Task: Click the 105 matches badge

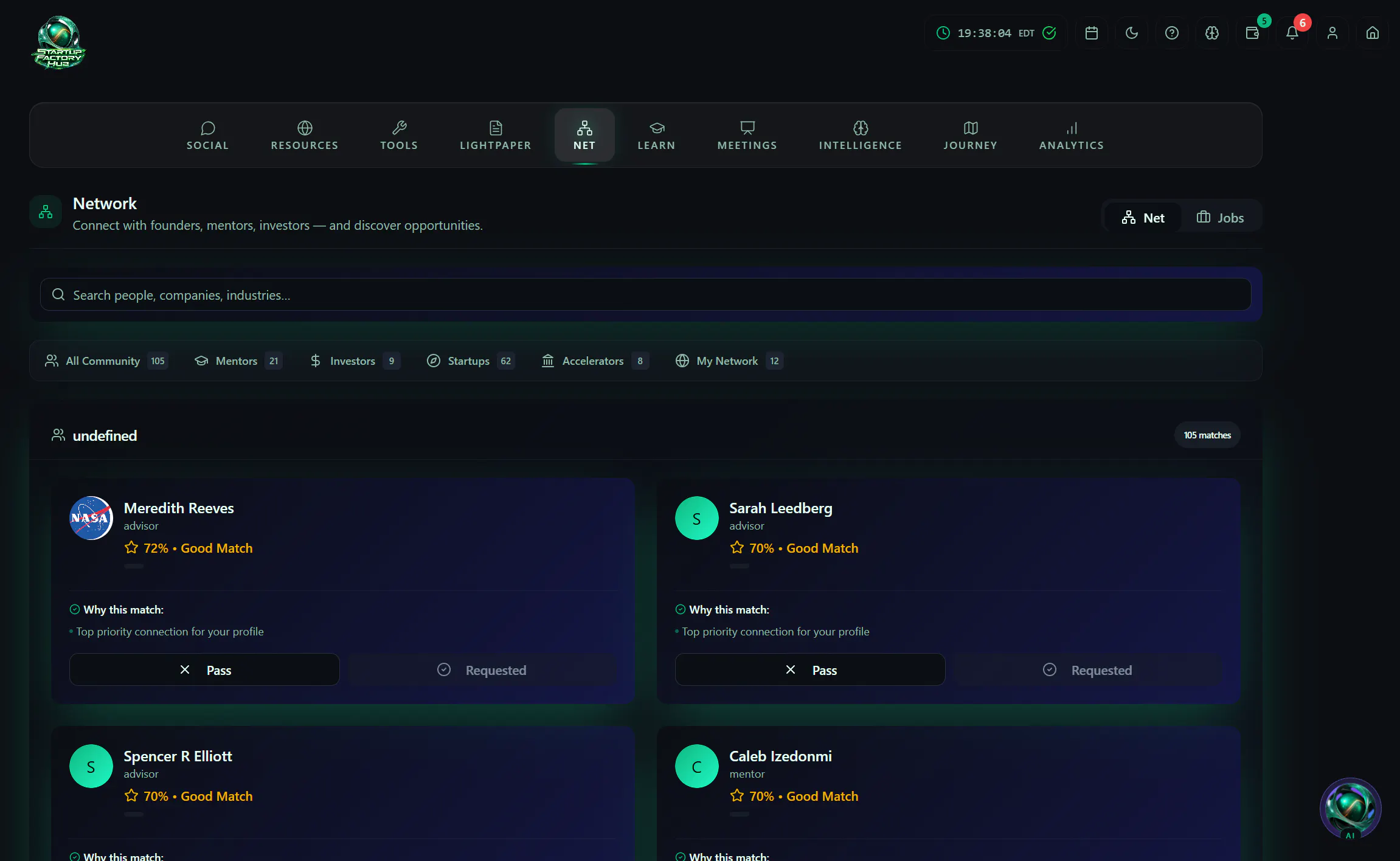Action: (x=1207, y=435)
